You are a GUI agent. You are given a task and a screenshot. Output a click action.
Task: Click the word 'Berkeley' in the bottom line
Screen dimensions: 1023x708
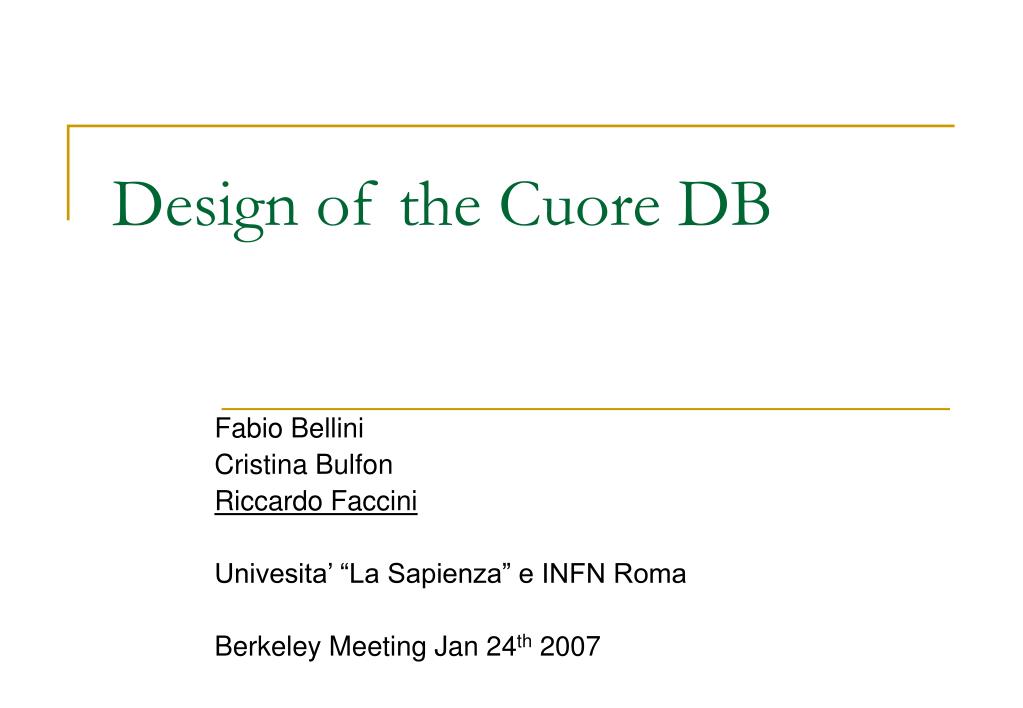267,647
